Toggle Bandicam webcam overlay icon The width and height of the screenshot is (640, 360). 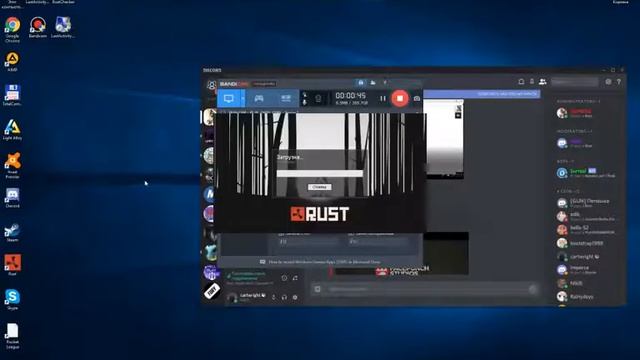[x=318, y=99]
